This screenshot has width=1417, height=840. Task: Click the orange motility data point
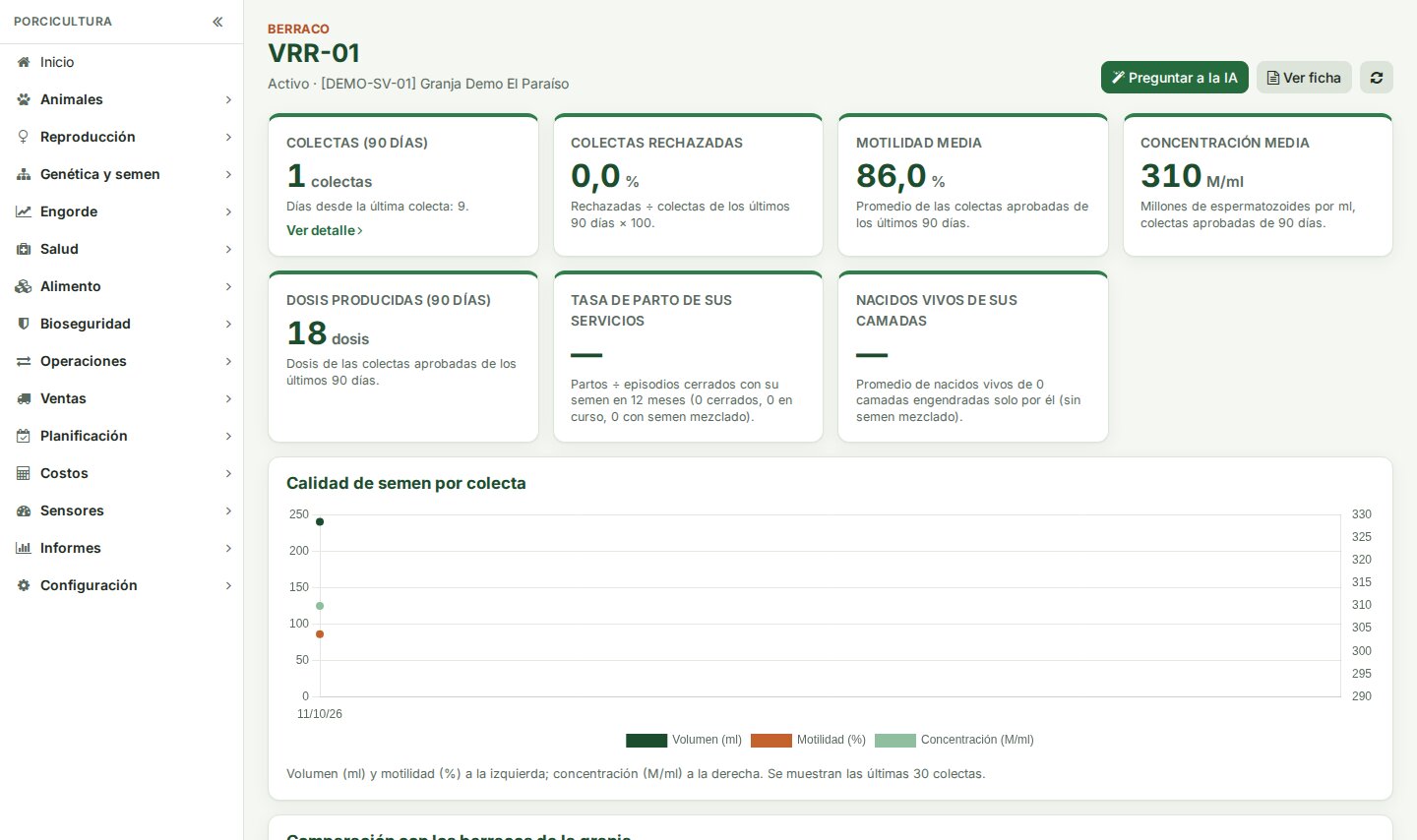pos(320,634)
